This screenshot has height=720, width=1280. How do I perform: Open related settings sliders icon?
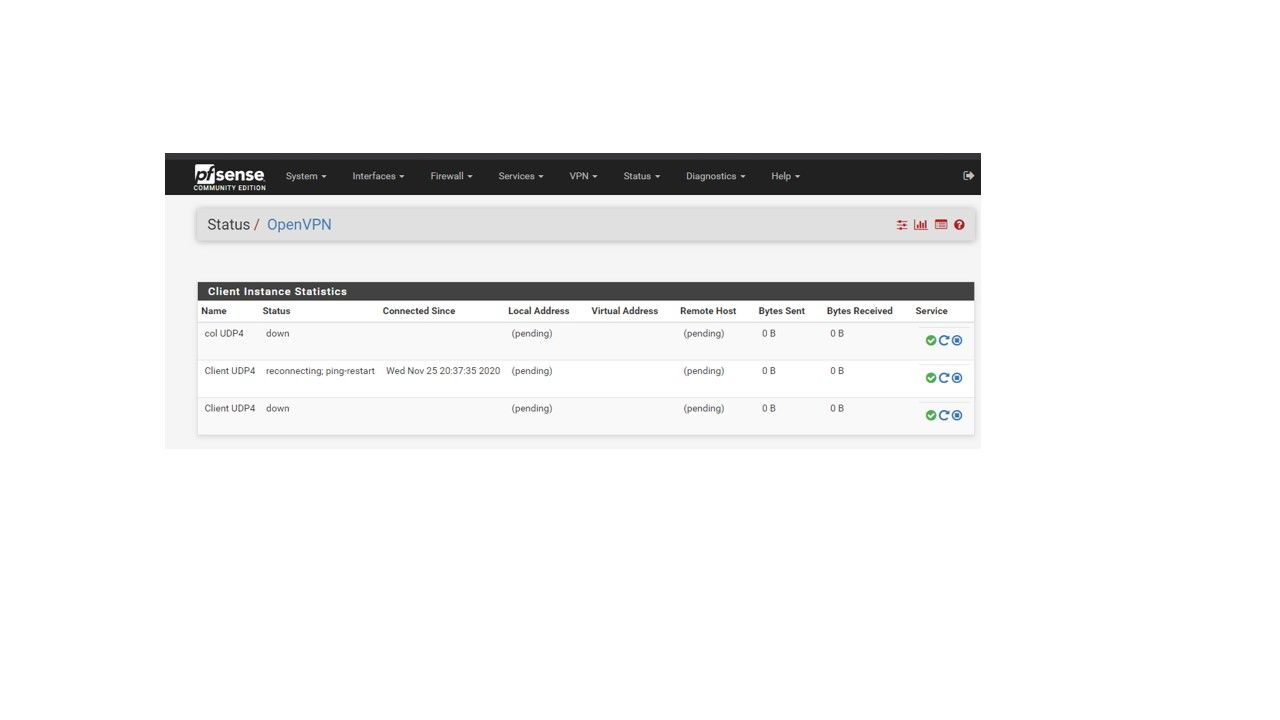(x=902, y=225)
